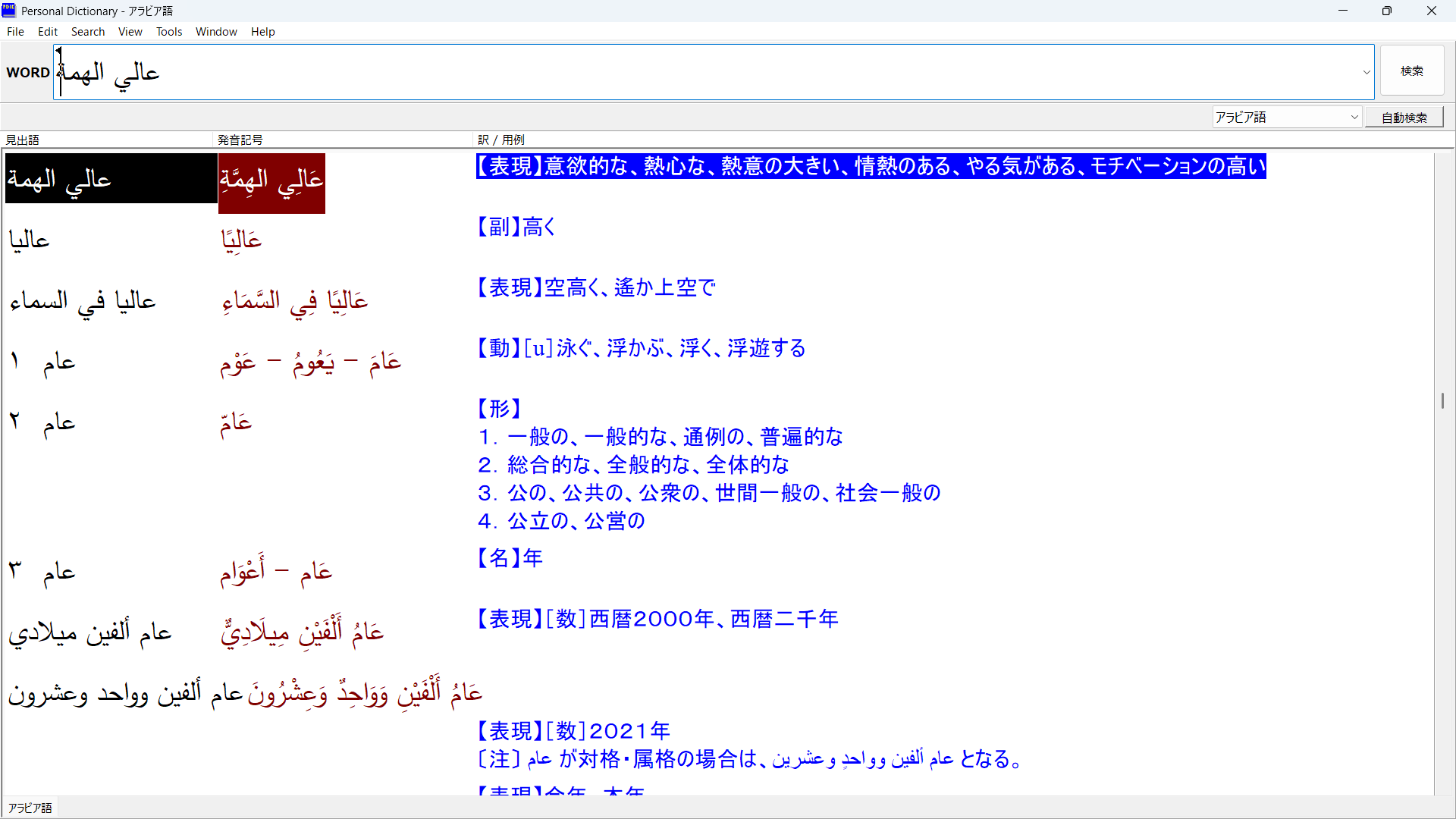Open the Tools menu
1456x819 pixels.
click(x=169, y=32)
